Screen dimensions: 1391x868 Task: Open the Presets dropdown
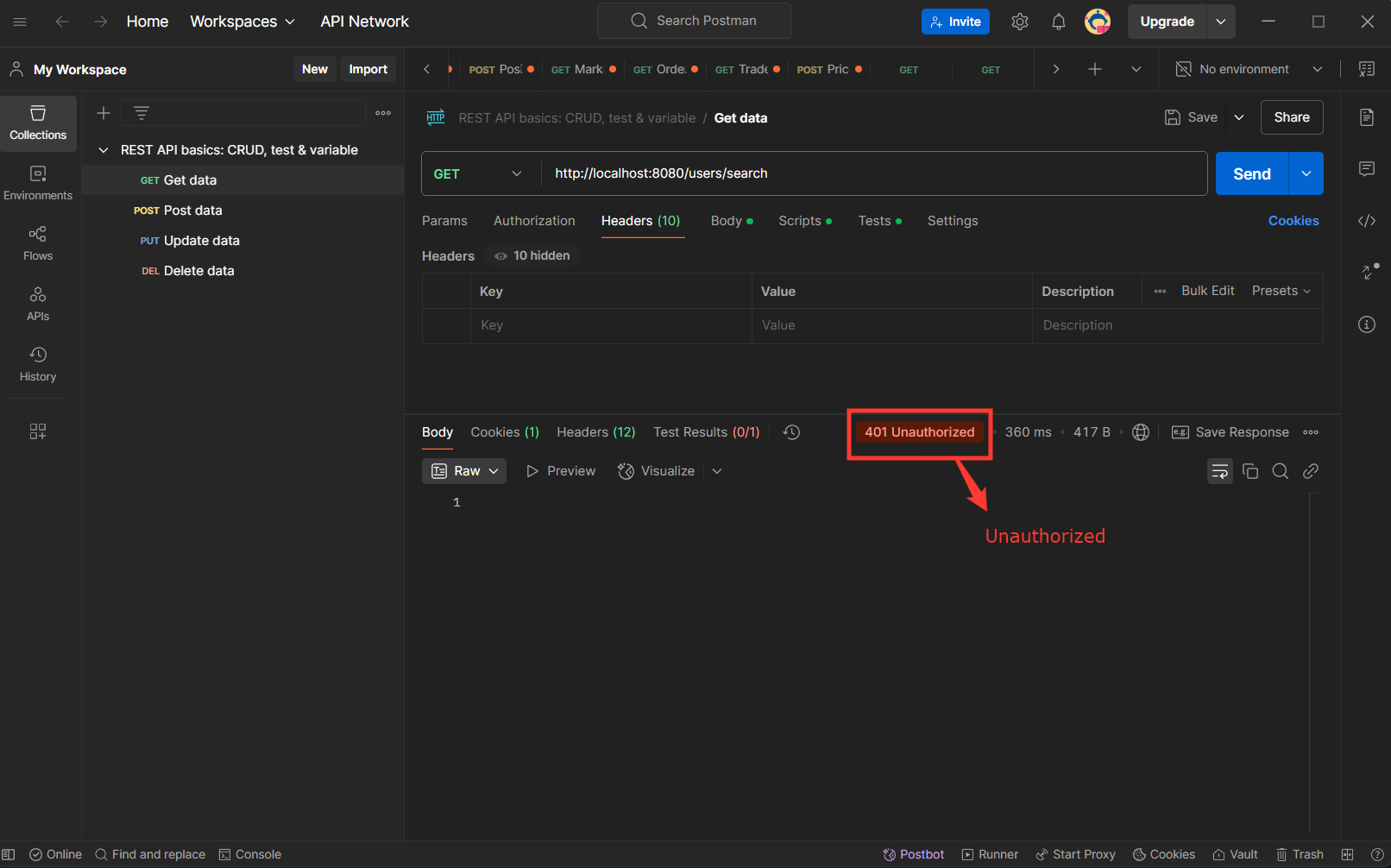tap(1281, 291)
